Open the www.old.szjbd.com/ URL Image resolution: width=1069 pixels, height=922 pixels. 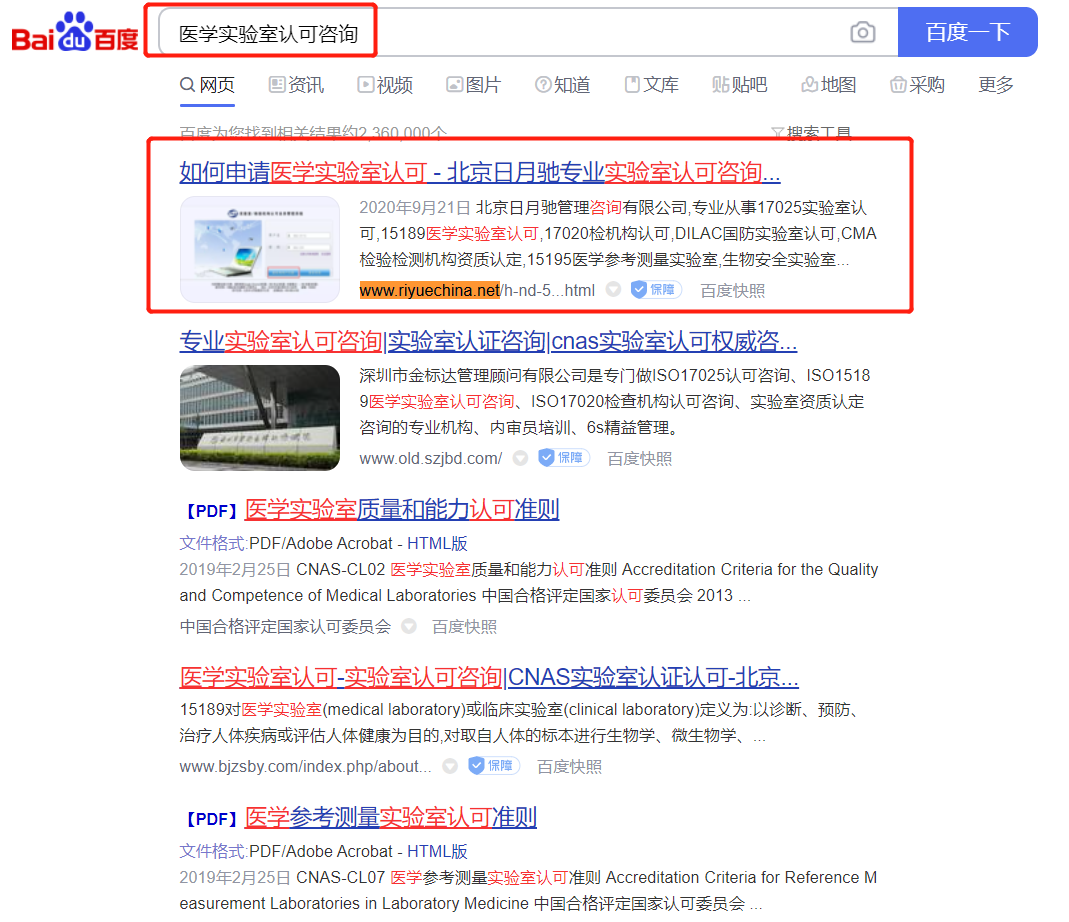tap(431, 458)
